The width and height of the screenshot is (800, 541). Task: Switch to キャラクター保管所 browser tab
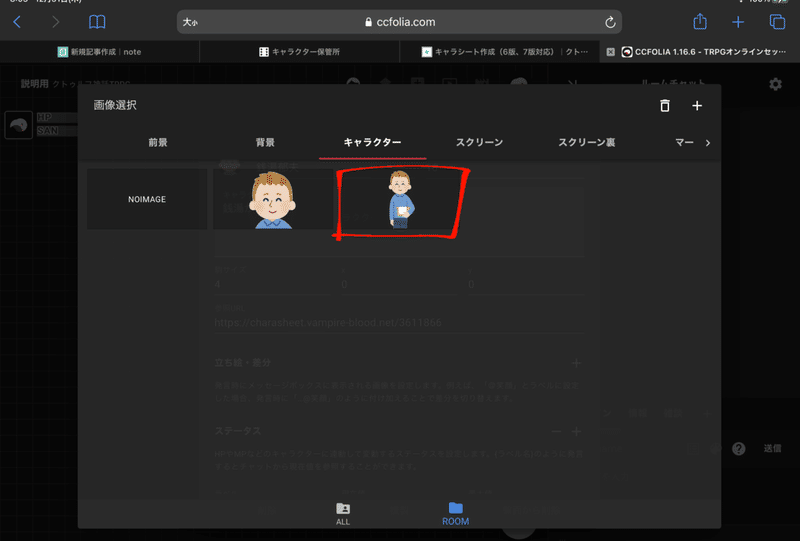click(299, 52)
